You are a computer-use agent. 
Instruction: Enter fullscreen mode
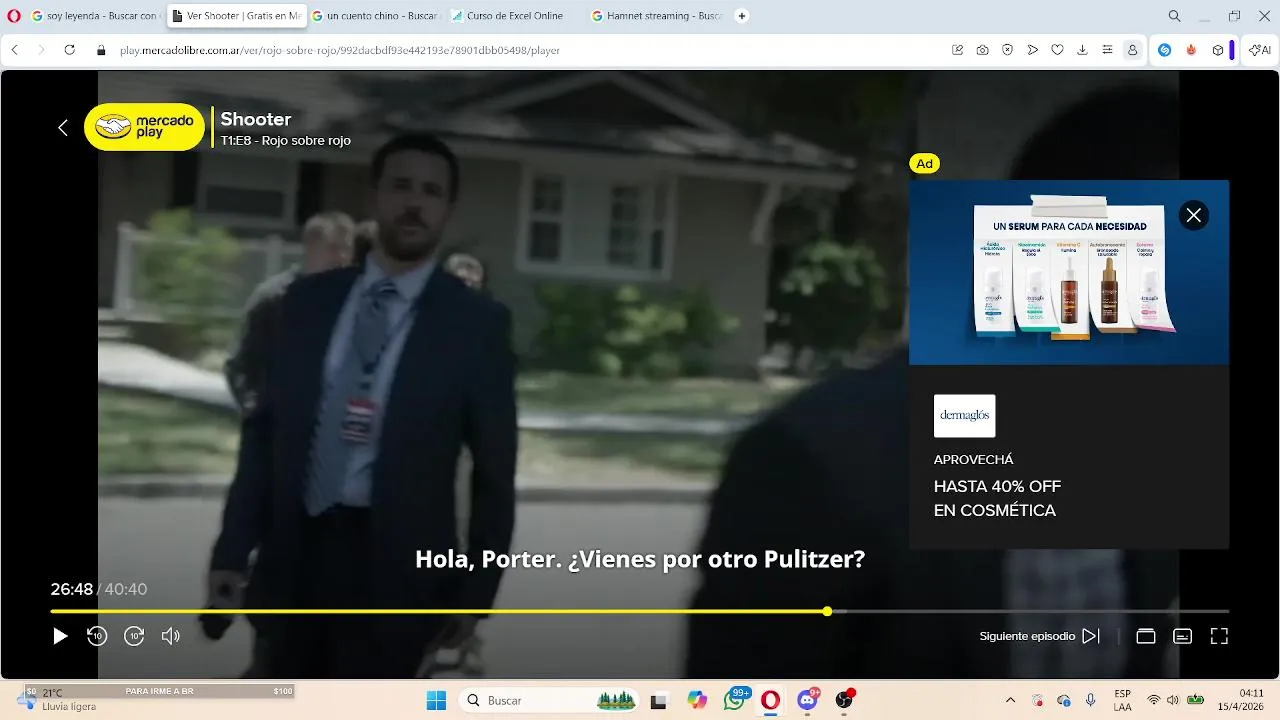(x=1219, y=636)
